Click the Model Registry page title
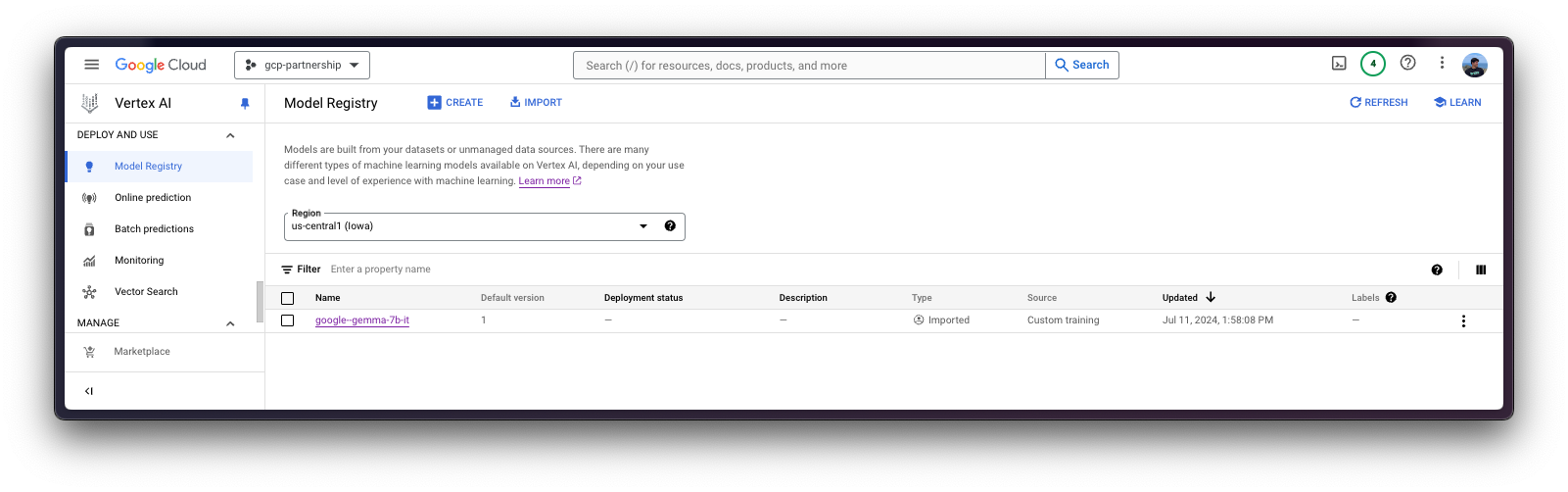The height and width of the screenshot is (492, 1568). (x=331, y=103)
